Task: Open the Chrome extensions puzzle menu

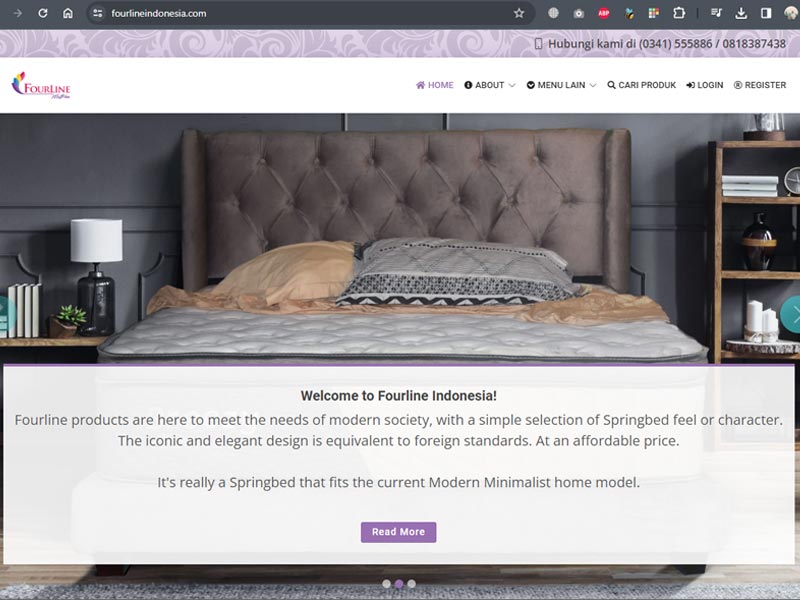Action: point(679,13)
